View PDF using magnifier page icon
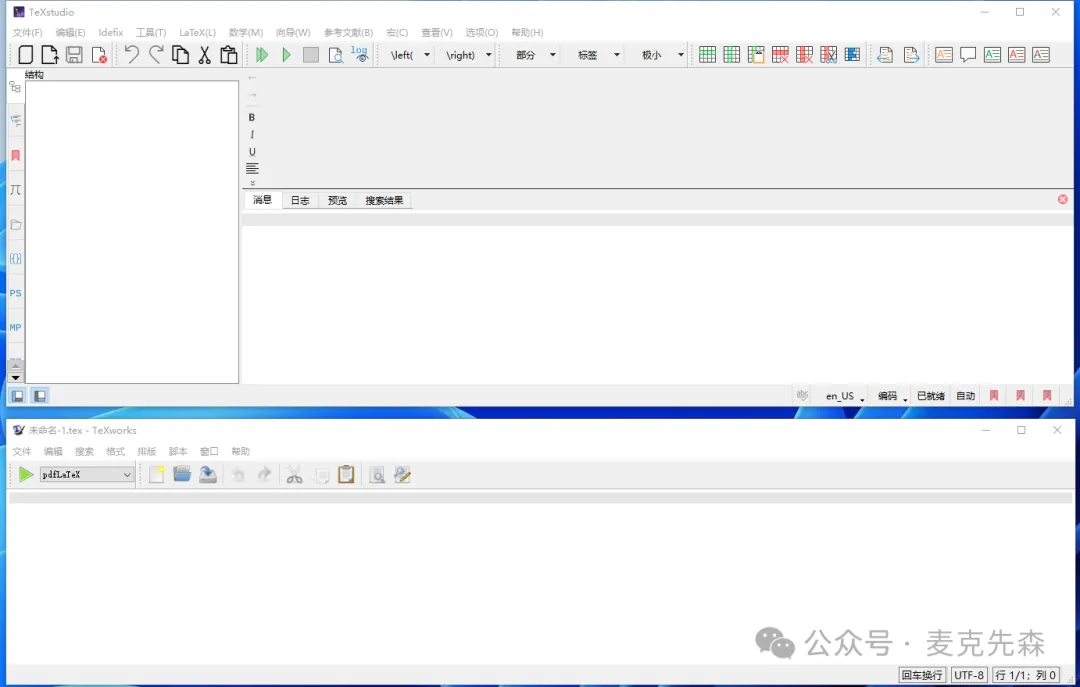1080x687 pixels. [x=335, y=54]
